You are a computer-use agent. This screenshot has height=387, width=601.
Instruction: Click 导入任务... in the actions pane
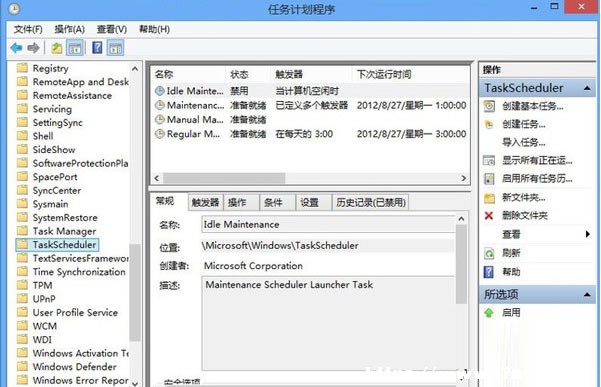524,143
